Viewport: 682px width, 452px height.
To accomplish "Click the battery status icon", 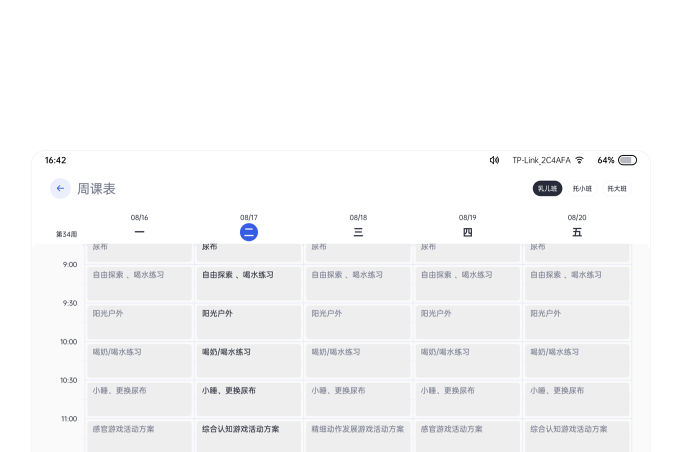I will pyautogui.click(x=627, y=160).
